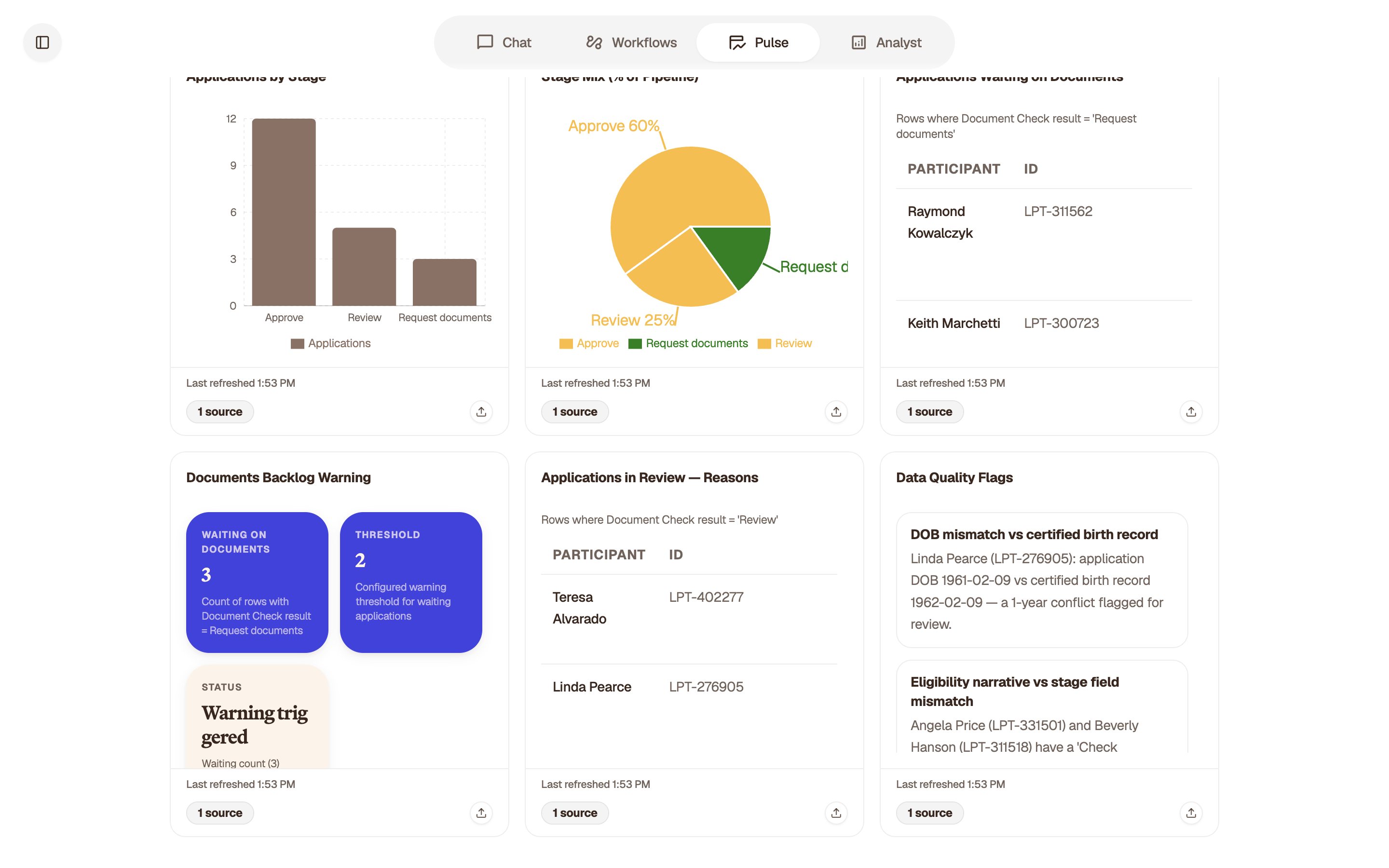Open 1 source under Stage Mix pie chart
Screen dimensions: 1389x868
[x=574, y=412]
